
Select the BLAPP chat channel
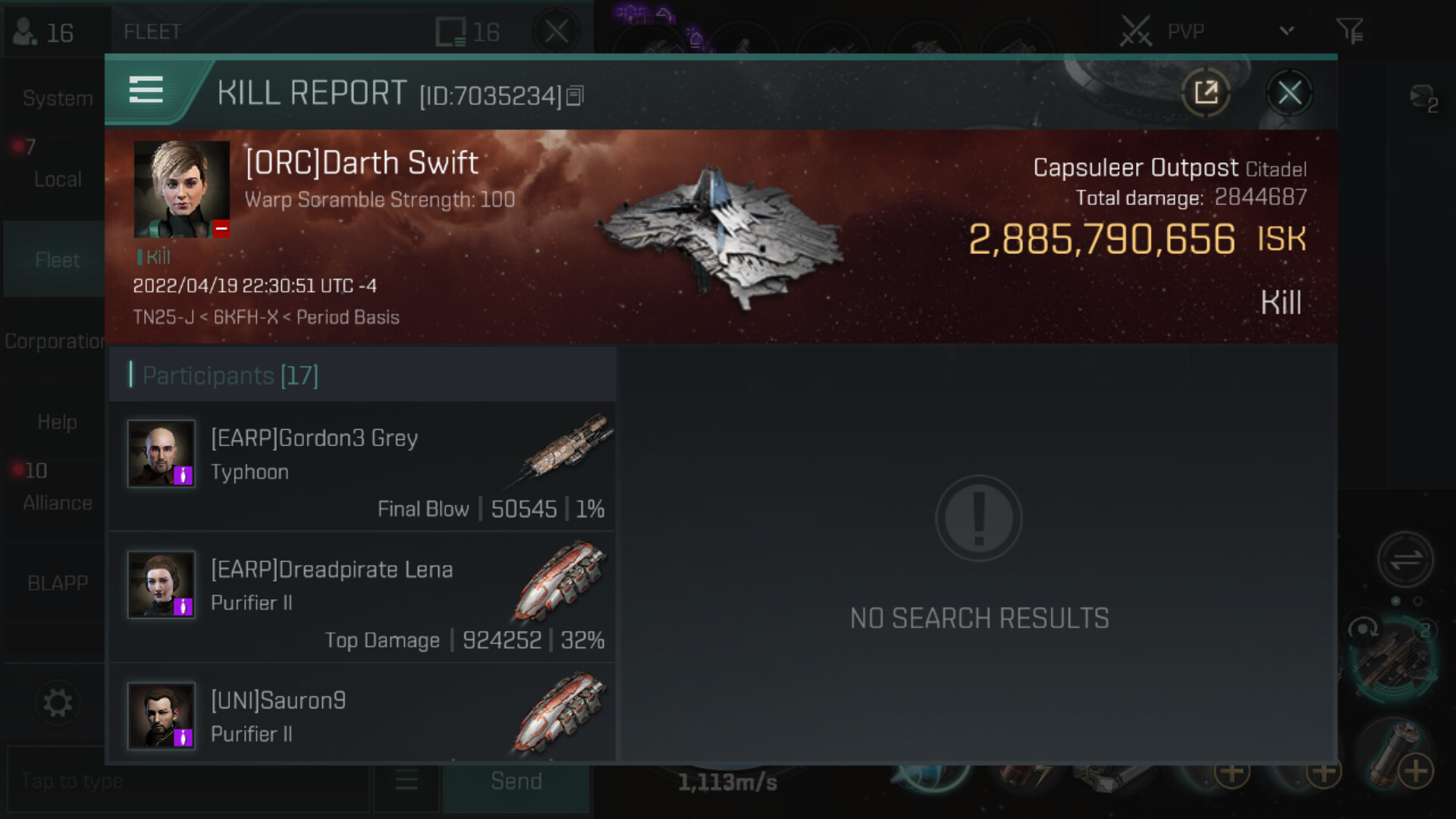click(58, 583)
